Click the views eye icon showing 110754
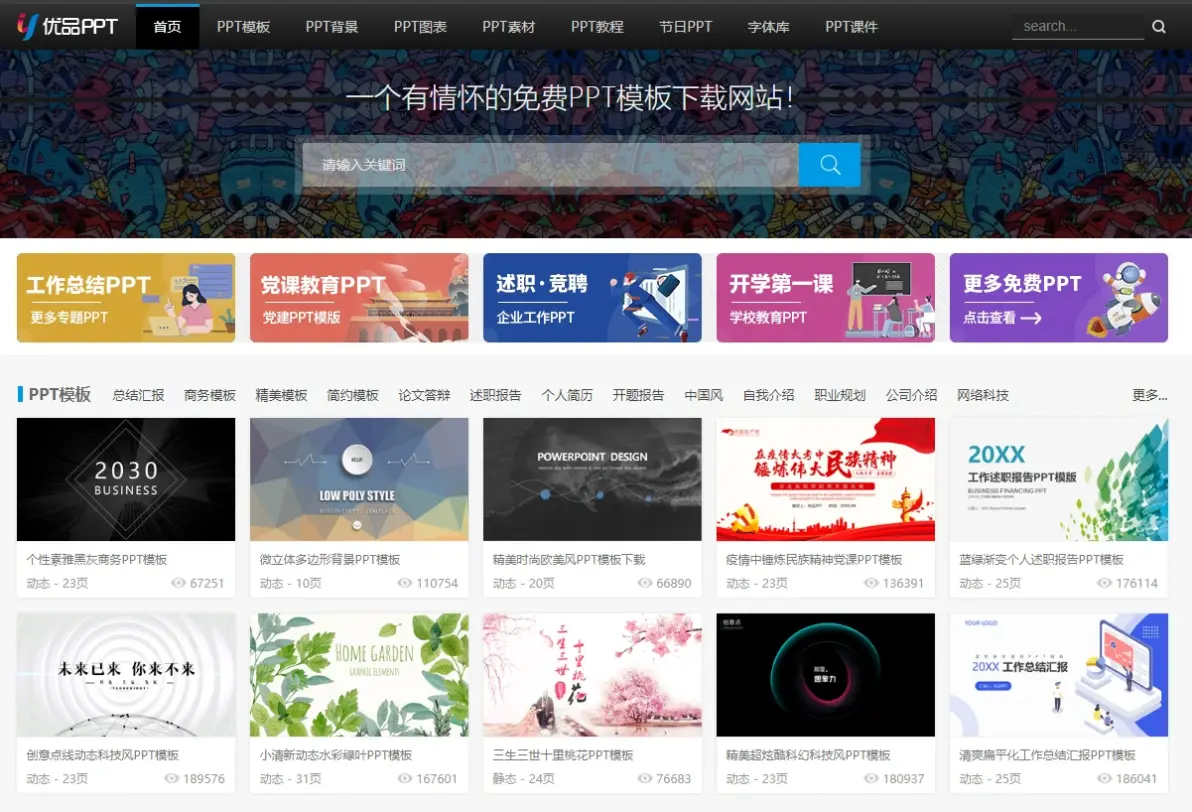The width and height of the screenshot is (1192, 812). pos(405,583)
